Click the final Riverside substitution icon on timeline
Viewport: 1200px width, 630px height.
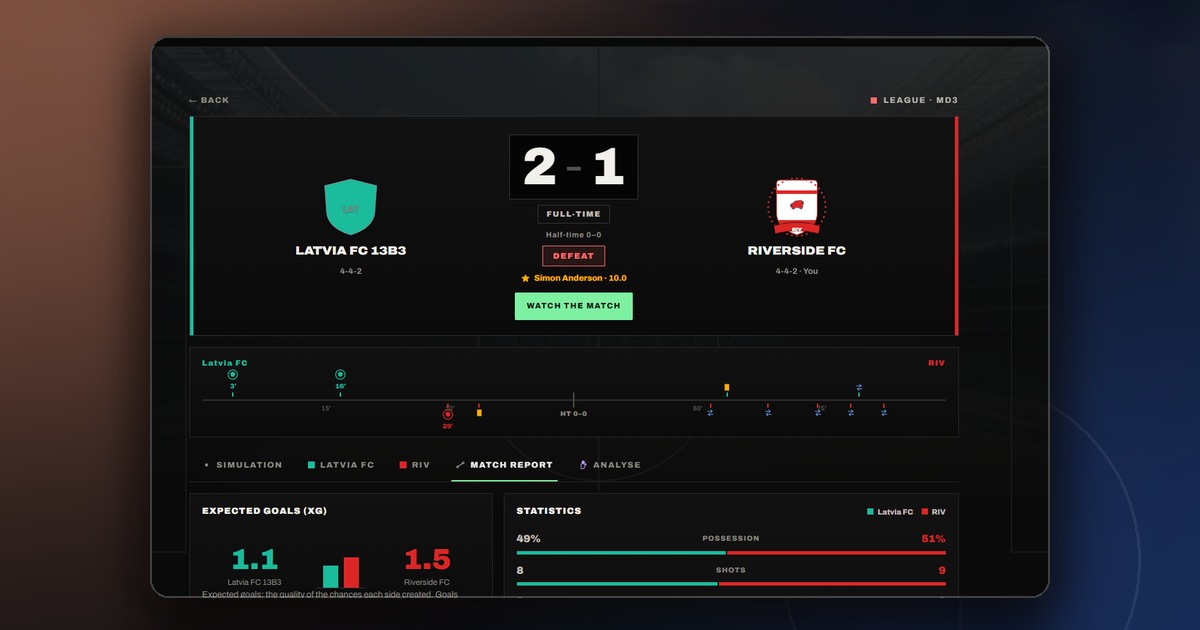click(x=884, y=412)
